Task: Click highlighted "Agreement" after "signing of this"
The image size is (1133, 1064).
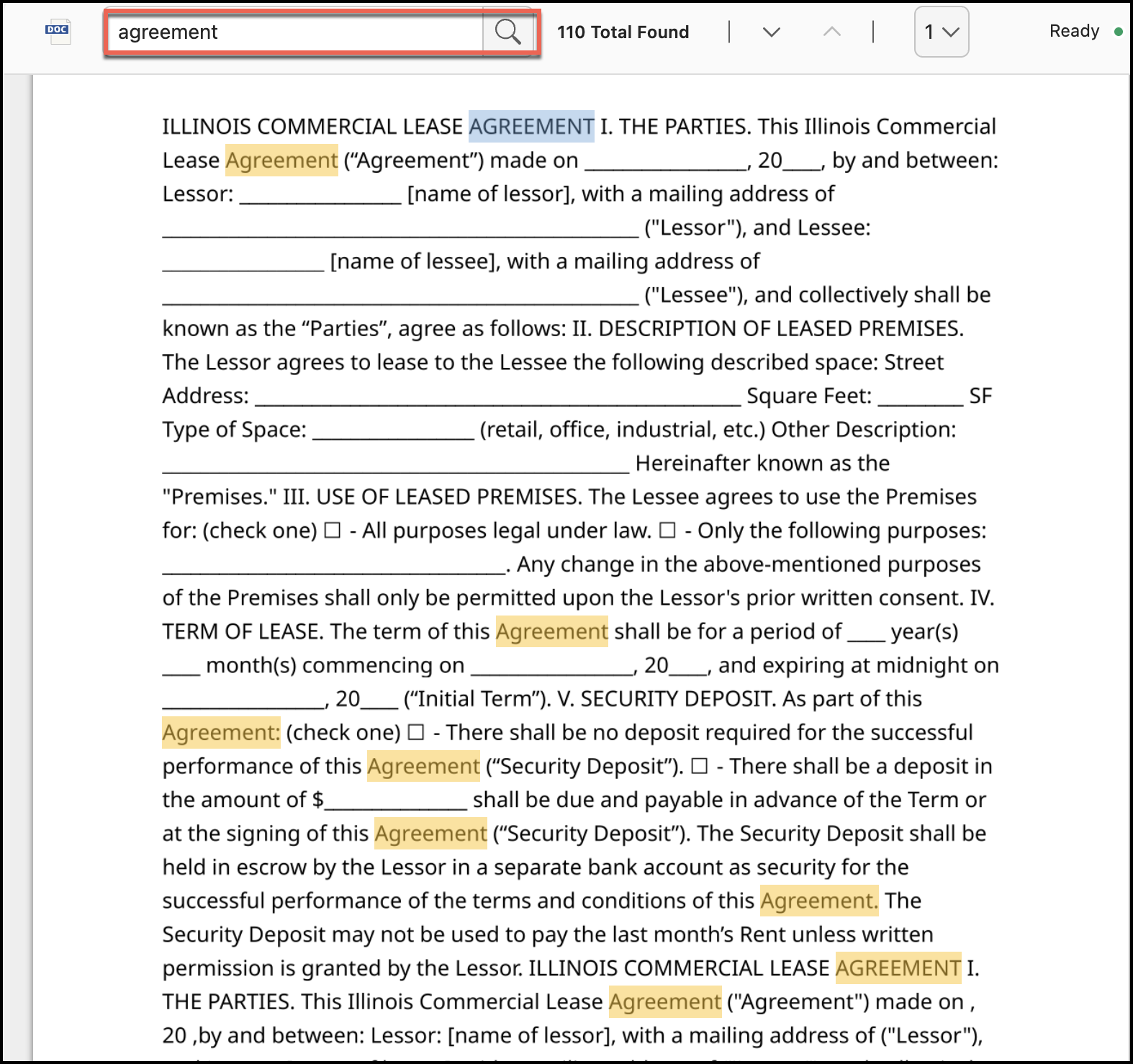Action: click(430, 834)
